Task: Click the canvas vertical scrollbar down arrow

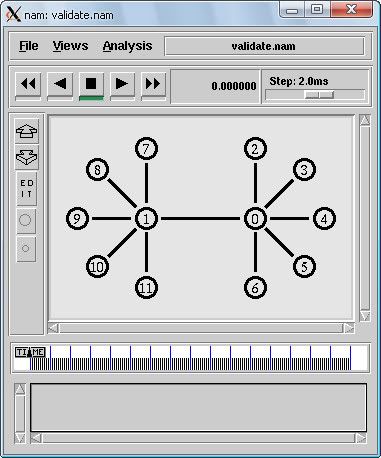Action: [365, 316]
